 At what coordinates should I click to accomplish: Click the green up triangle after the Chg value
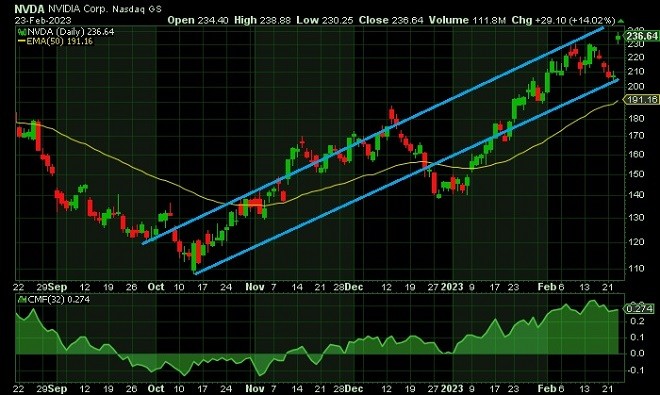click(x=621, y=20)
